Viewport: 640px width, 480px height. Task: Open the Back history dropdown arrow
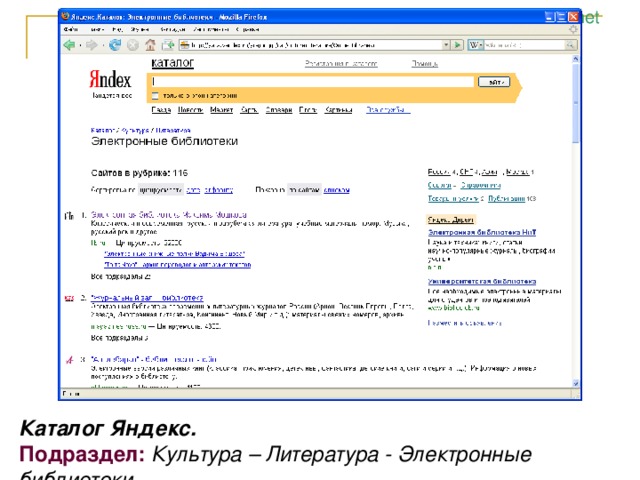coord(80,45)
